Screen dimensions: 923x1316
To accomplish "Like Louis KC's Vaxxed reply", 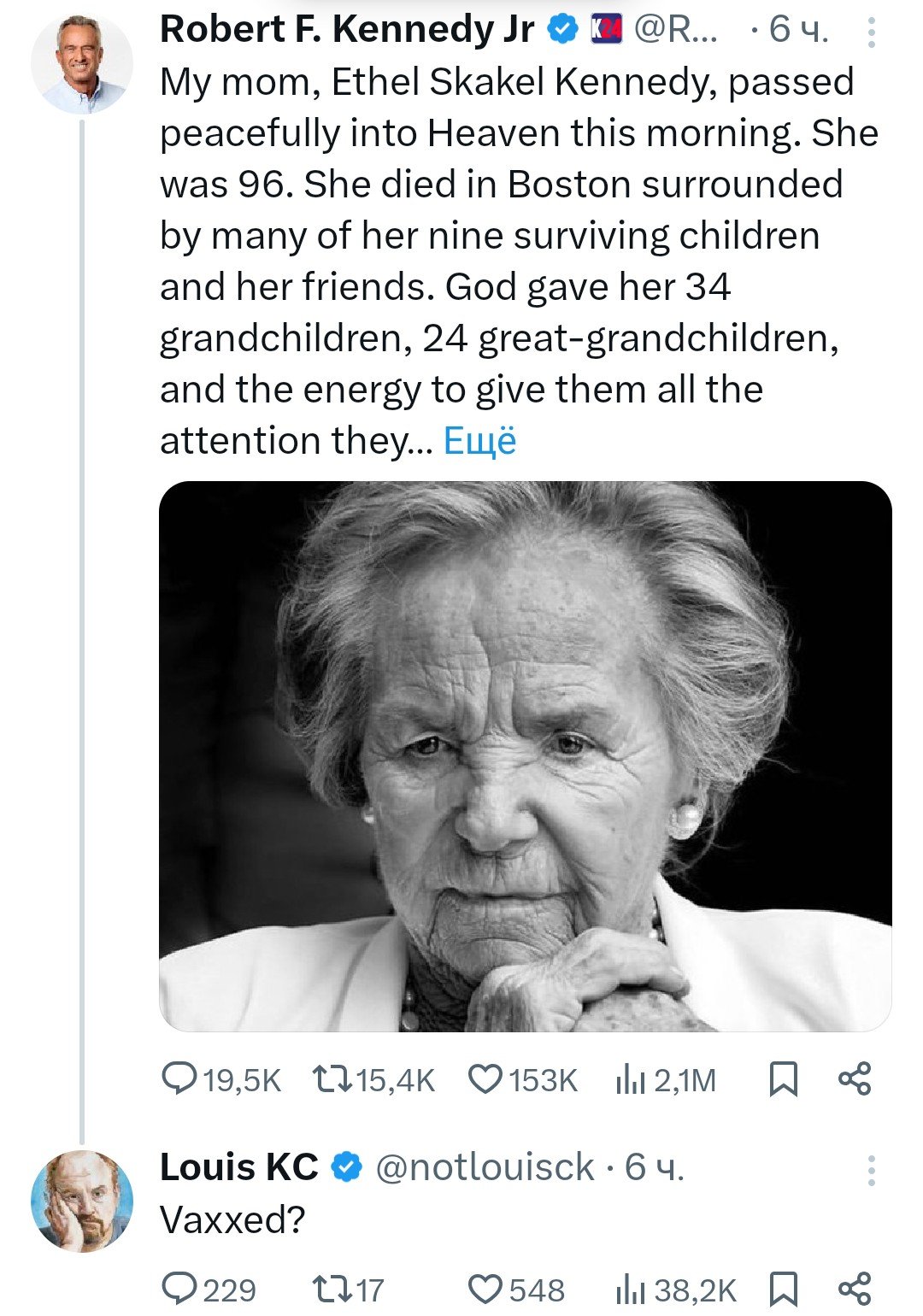I will coord(485,1289).
